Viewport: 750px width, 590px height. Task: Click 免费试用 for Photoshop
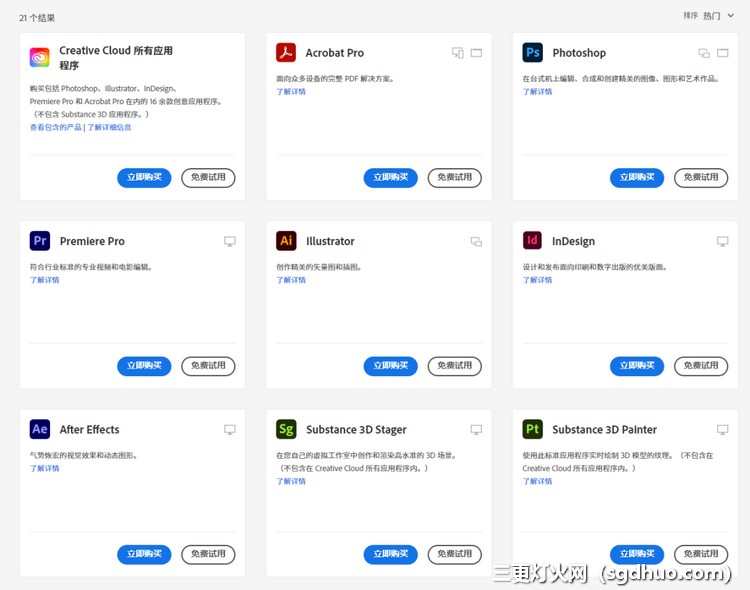pos(701,178)
